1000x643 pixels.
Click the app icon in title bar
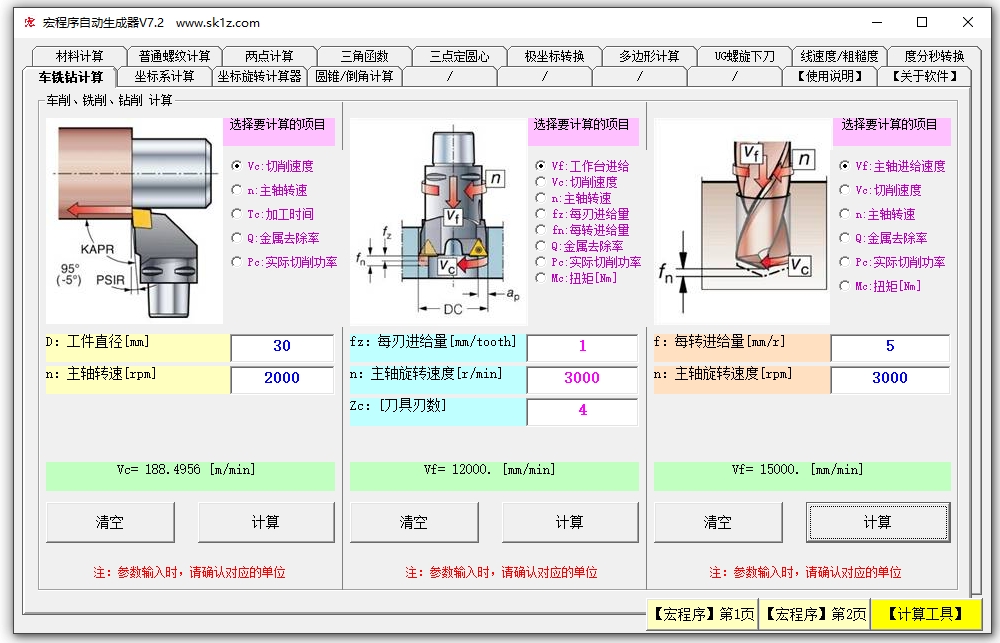click(29, 22)
